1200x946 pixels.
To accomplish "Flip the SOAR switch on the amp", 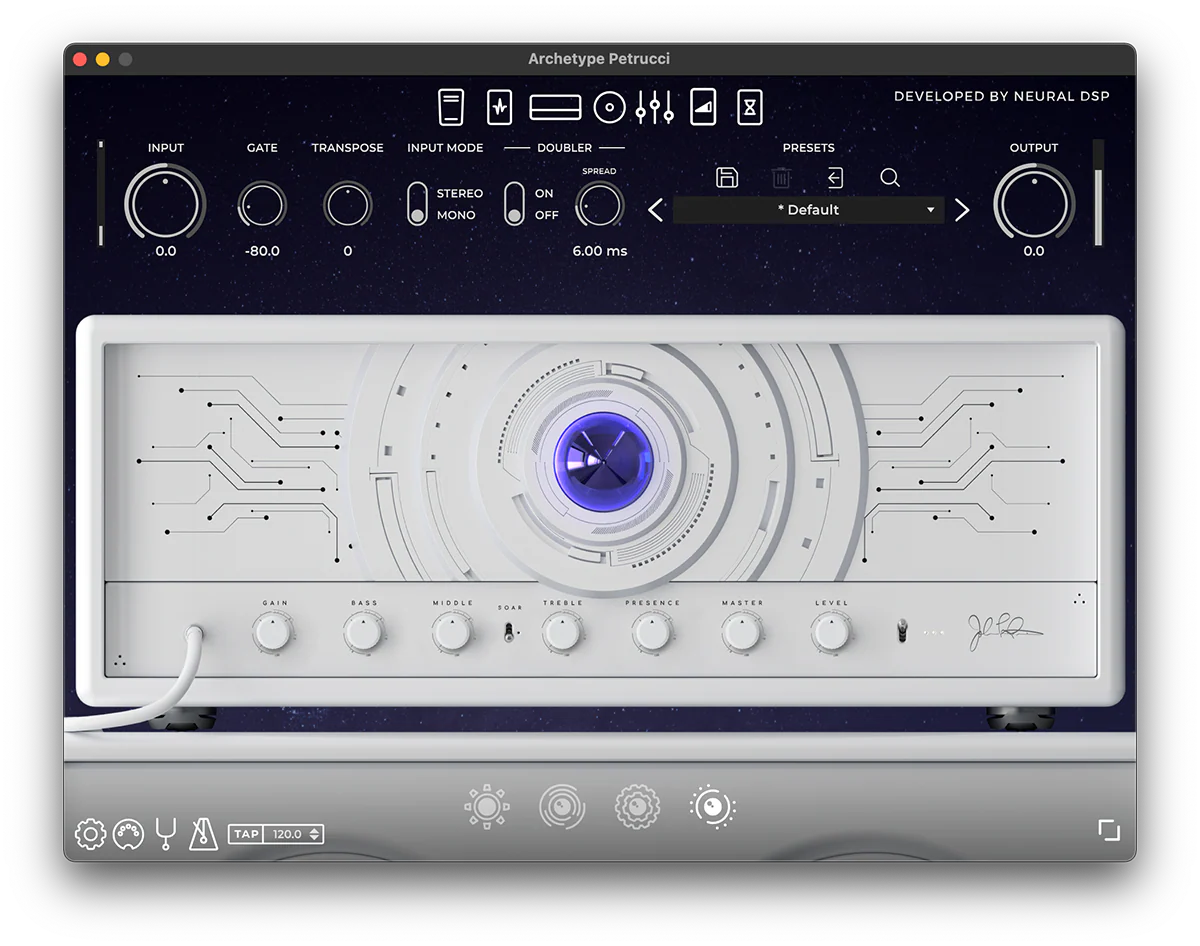I will [509, 630].
